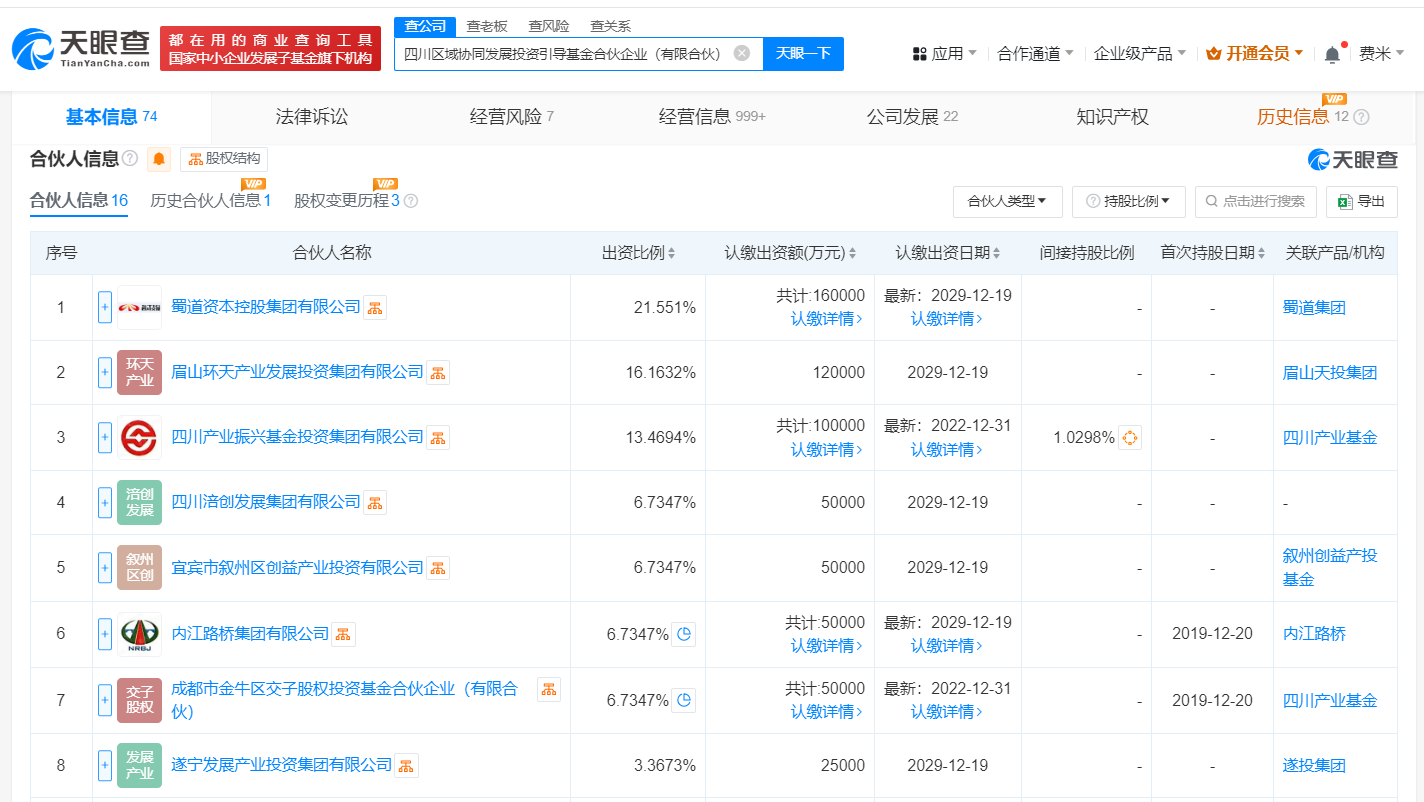
Task: Clear the search box text
Action: click(x=741, y=53)
